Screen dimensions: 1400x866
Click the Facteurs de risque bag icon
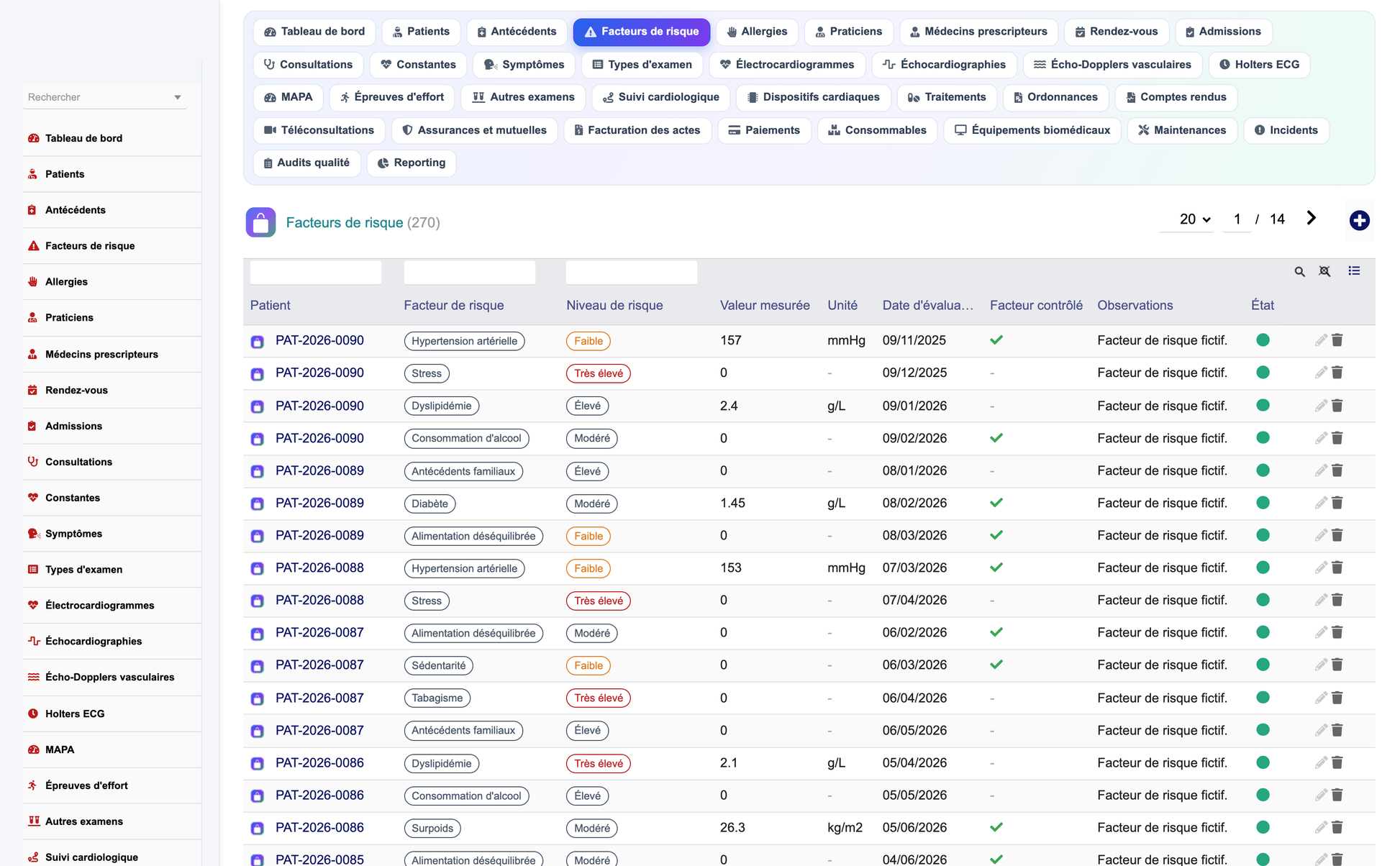[260, 222]
